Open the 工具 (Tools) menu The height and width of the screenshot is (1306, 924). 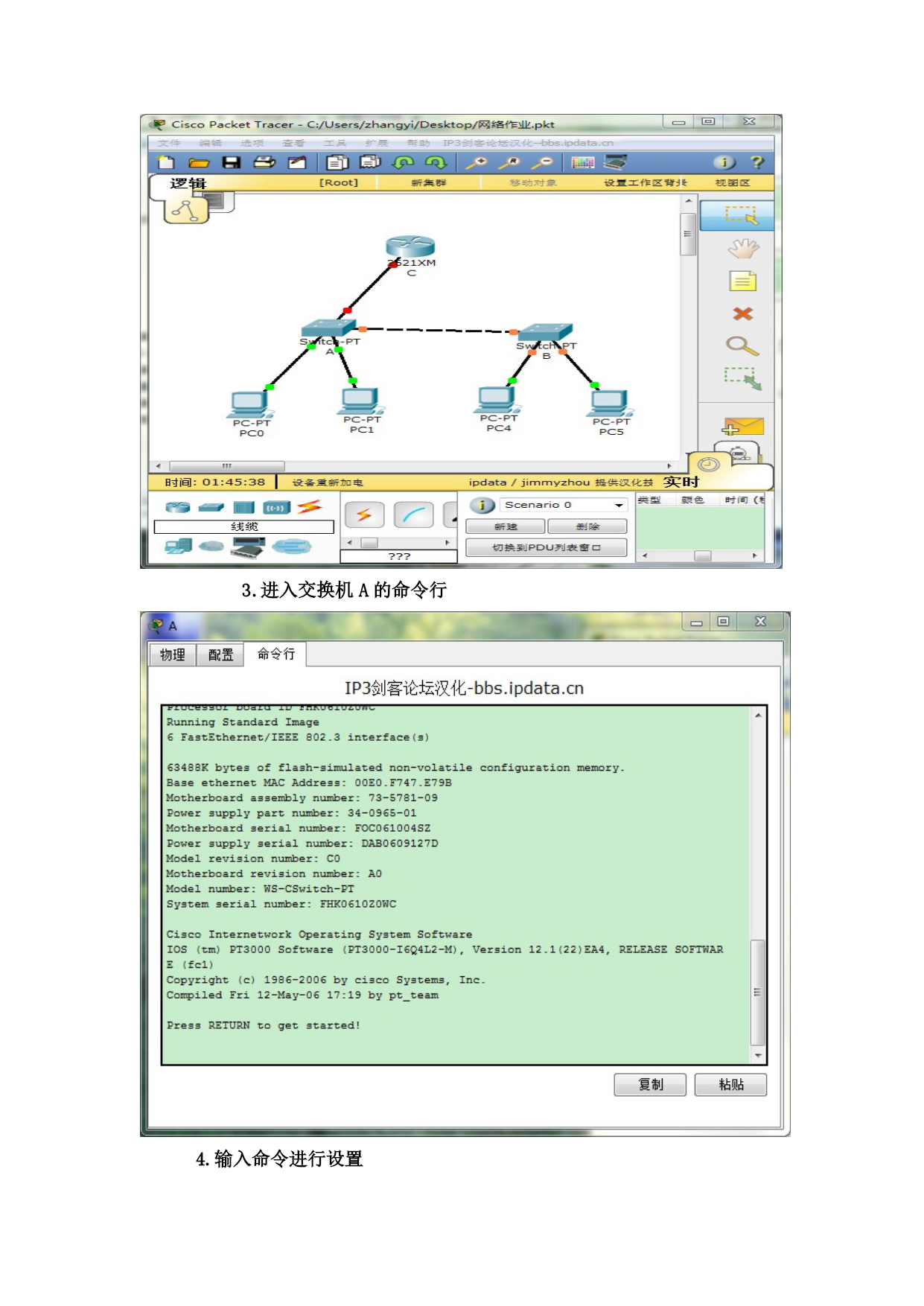click(x=335, y=143)
